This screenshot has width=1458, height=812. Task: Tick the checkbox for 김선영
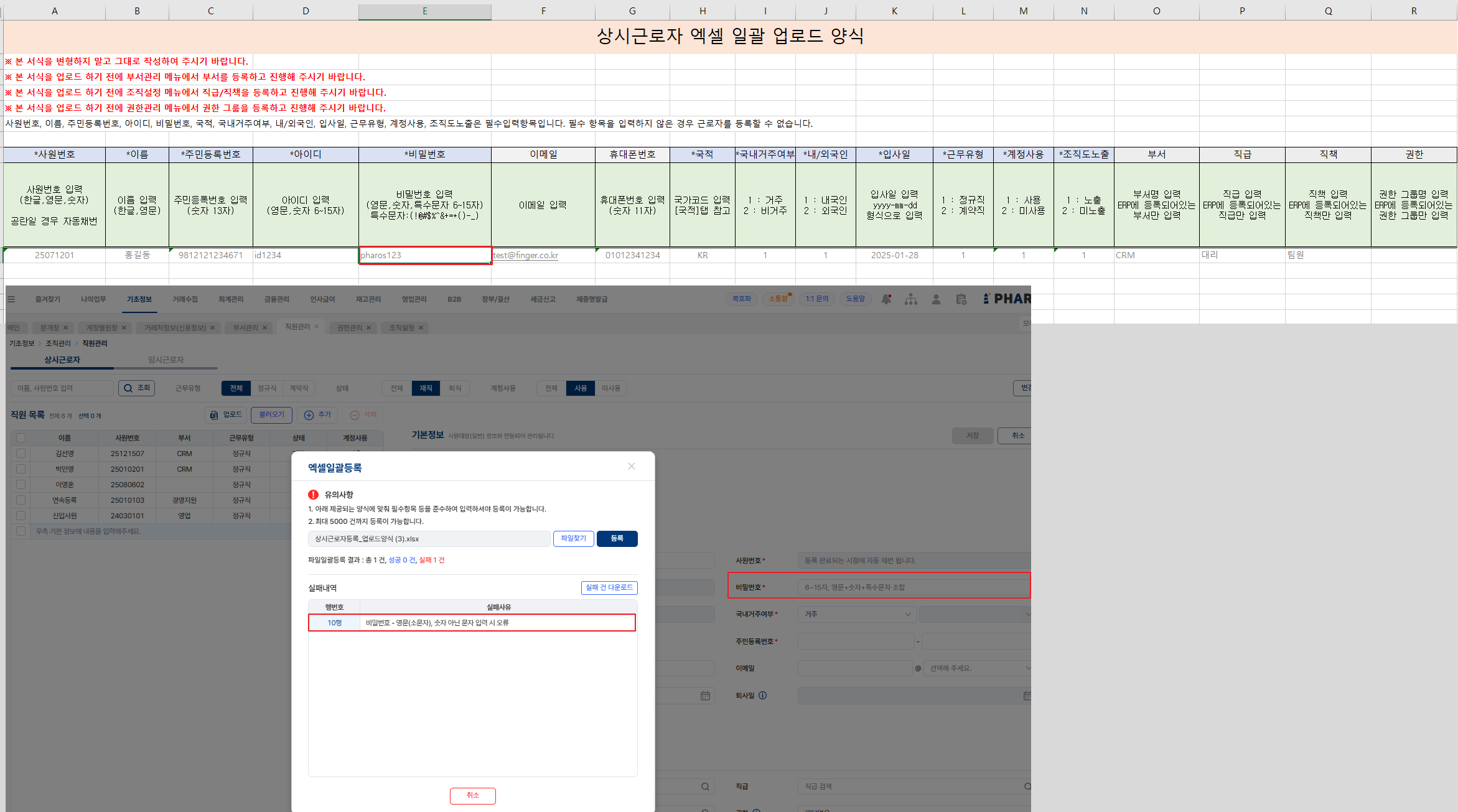pos(21,454)
